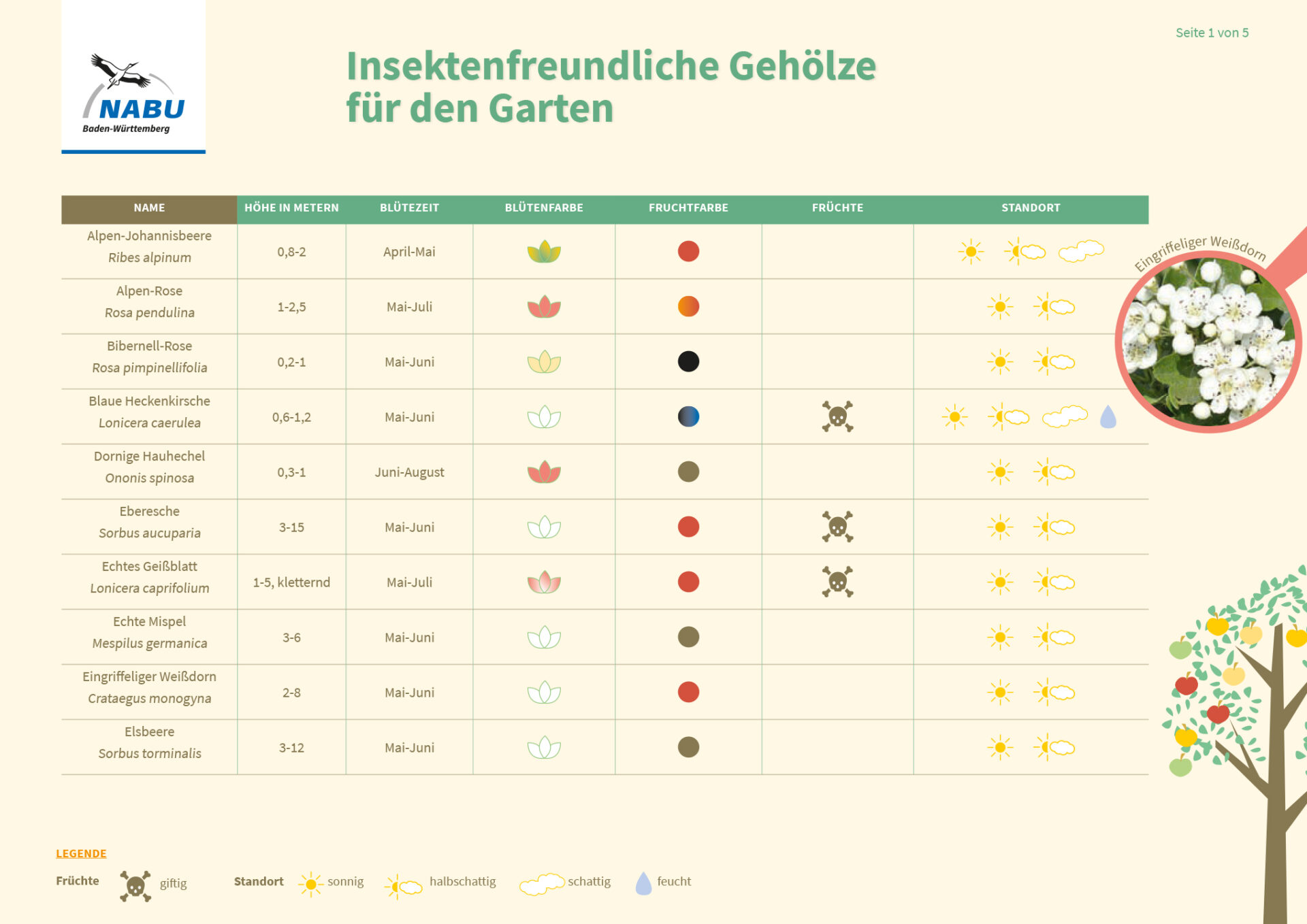Click the skull icon in Blaue Heckenkirsche row
This screenshot has height=924, width=1307.
tap(837, 416)
